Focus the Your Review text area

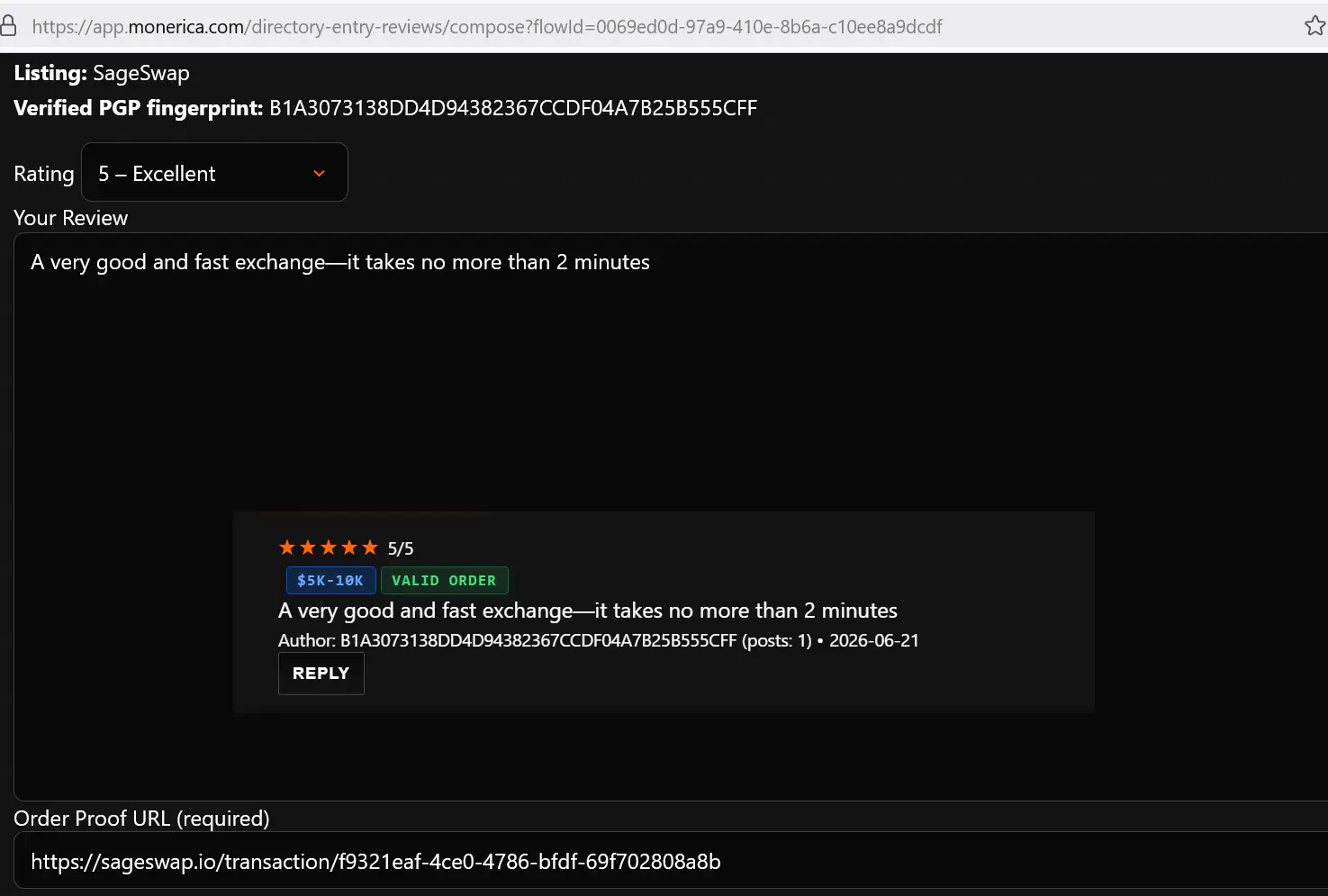[x=671, y=517]
